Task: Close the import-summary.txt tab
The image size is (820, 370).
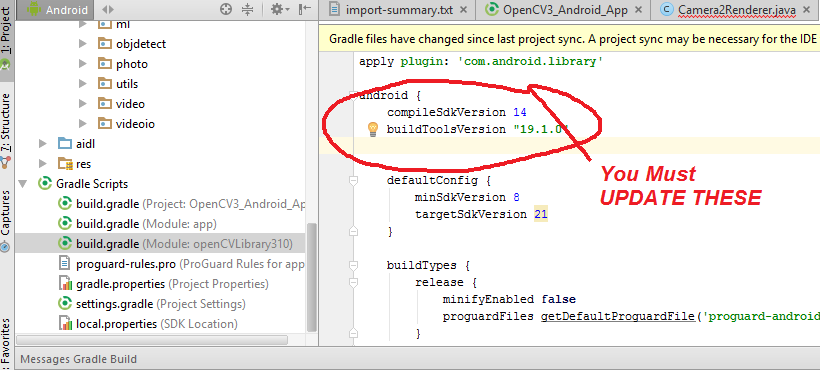Action: coord(463,10)
